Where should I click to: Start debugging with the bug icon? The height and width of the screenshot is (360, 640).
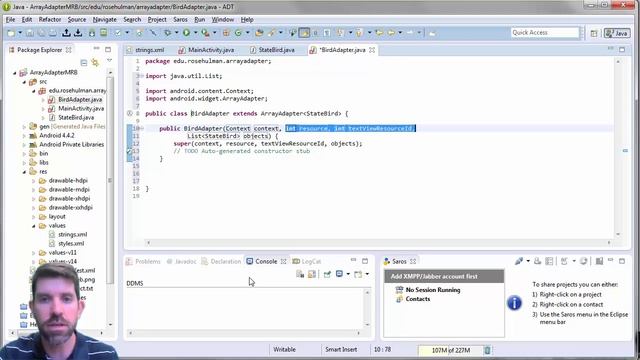[x=168, y=33]
